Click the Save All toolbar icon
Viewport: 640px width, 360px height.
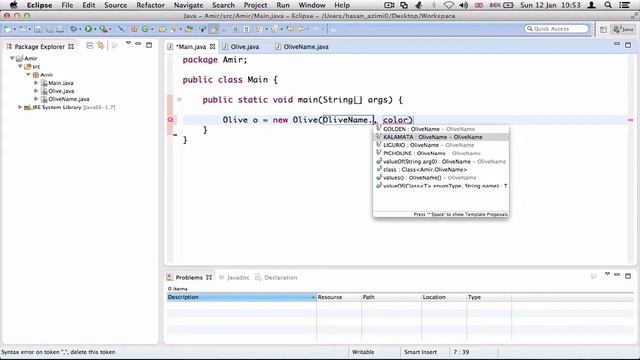pos(49,29)
